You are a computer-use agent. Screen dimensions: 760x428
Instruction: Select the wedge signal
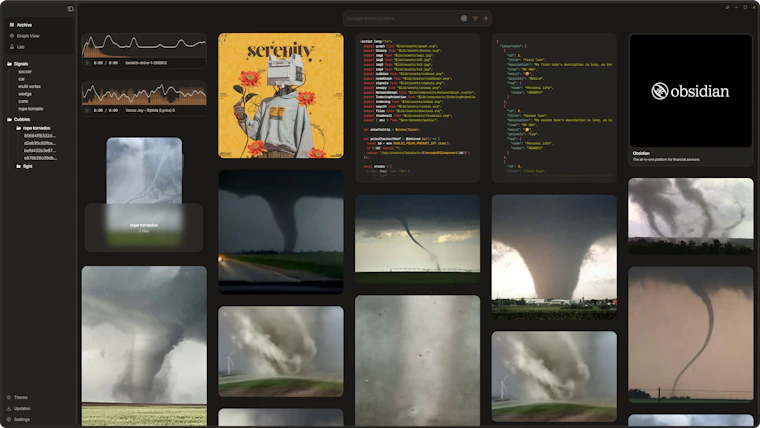point(25,94)
